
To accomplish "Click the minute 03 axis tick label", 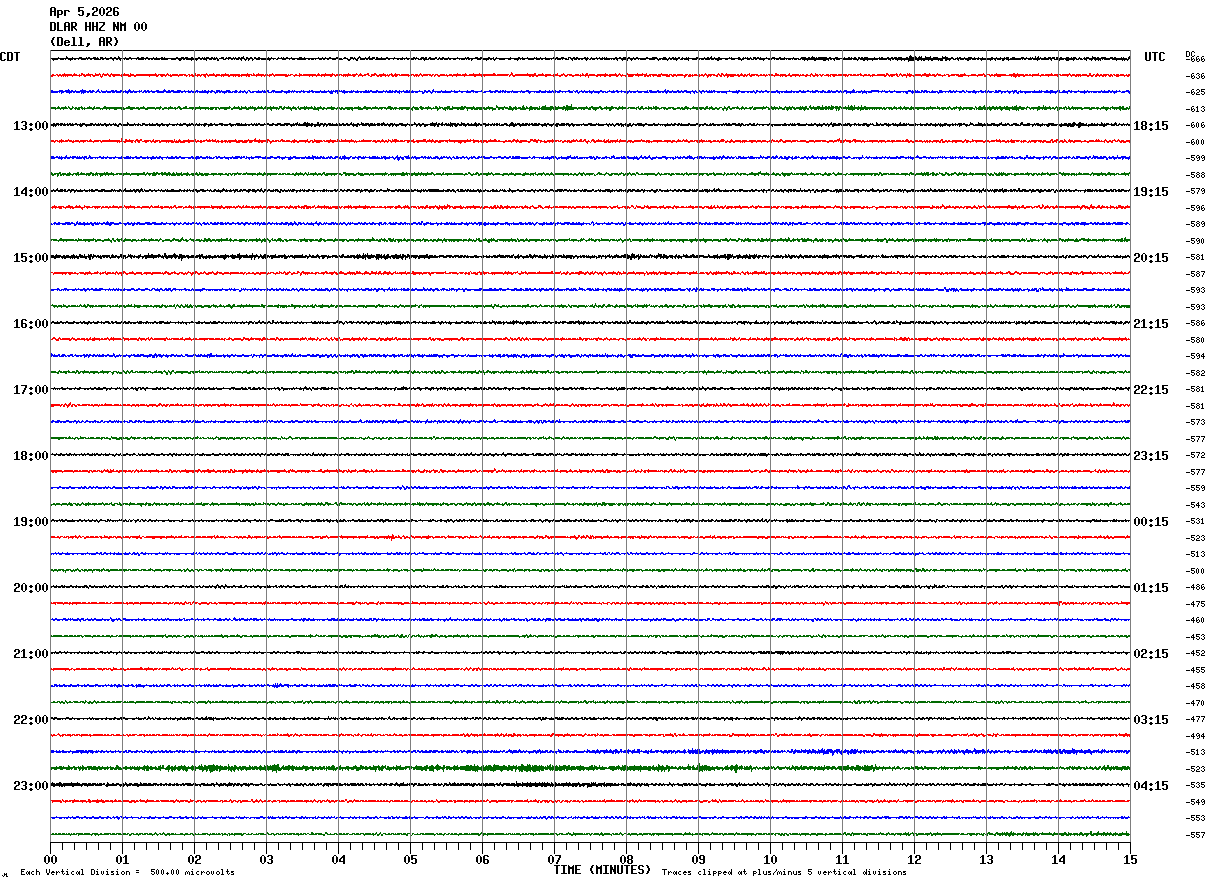I will 266,859.
